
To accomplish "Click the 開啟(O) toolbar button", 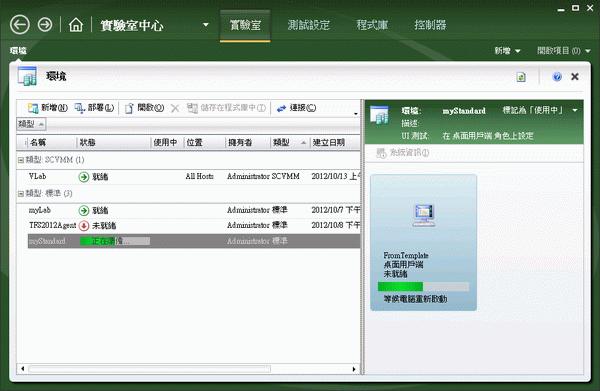I will pos(144,108).
